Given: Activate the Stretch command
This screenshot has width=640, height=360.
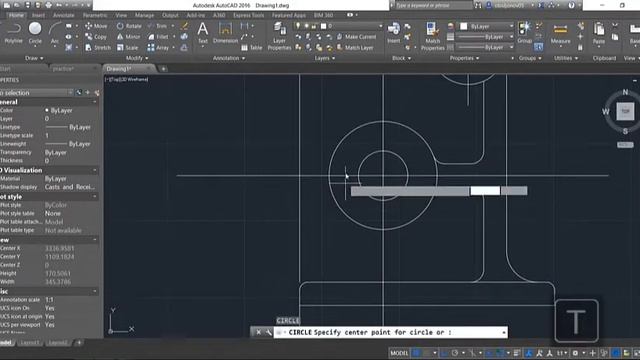Looking at the screenshot, I should click(98, 47).
